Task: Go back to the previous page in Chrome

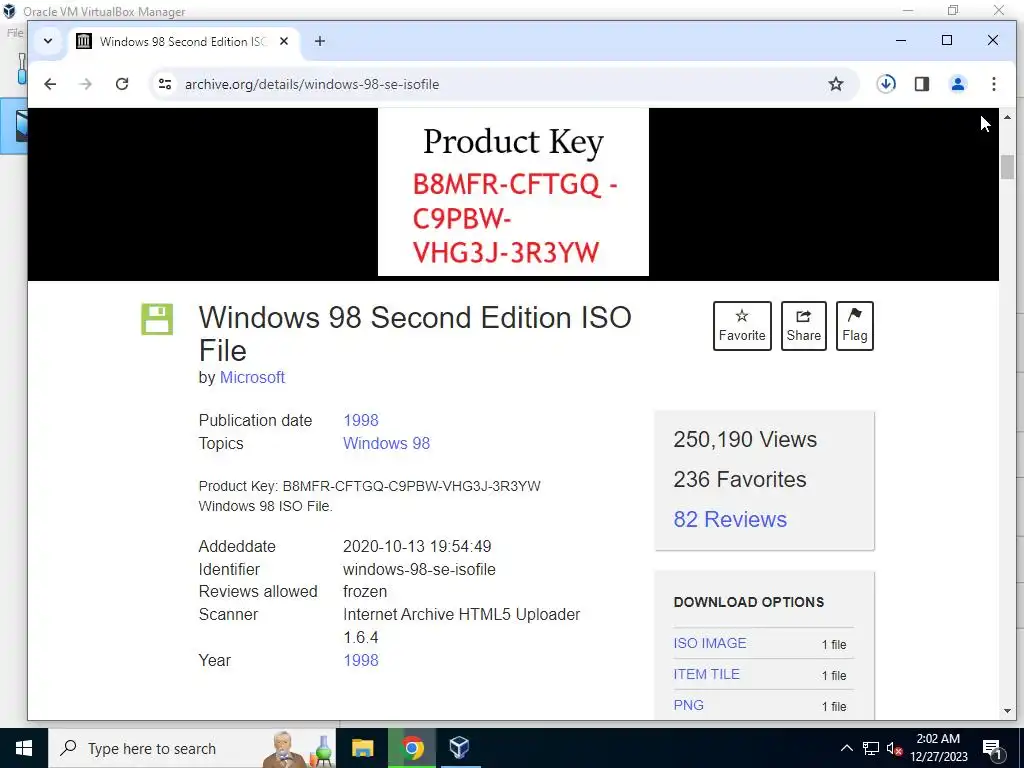Action: coord(50,84)
